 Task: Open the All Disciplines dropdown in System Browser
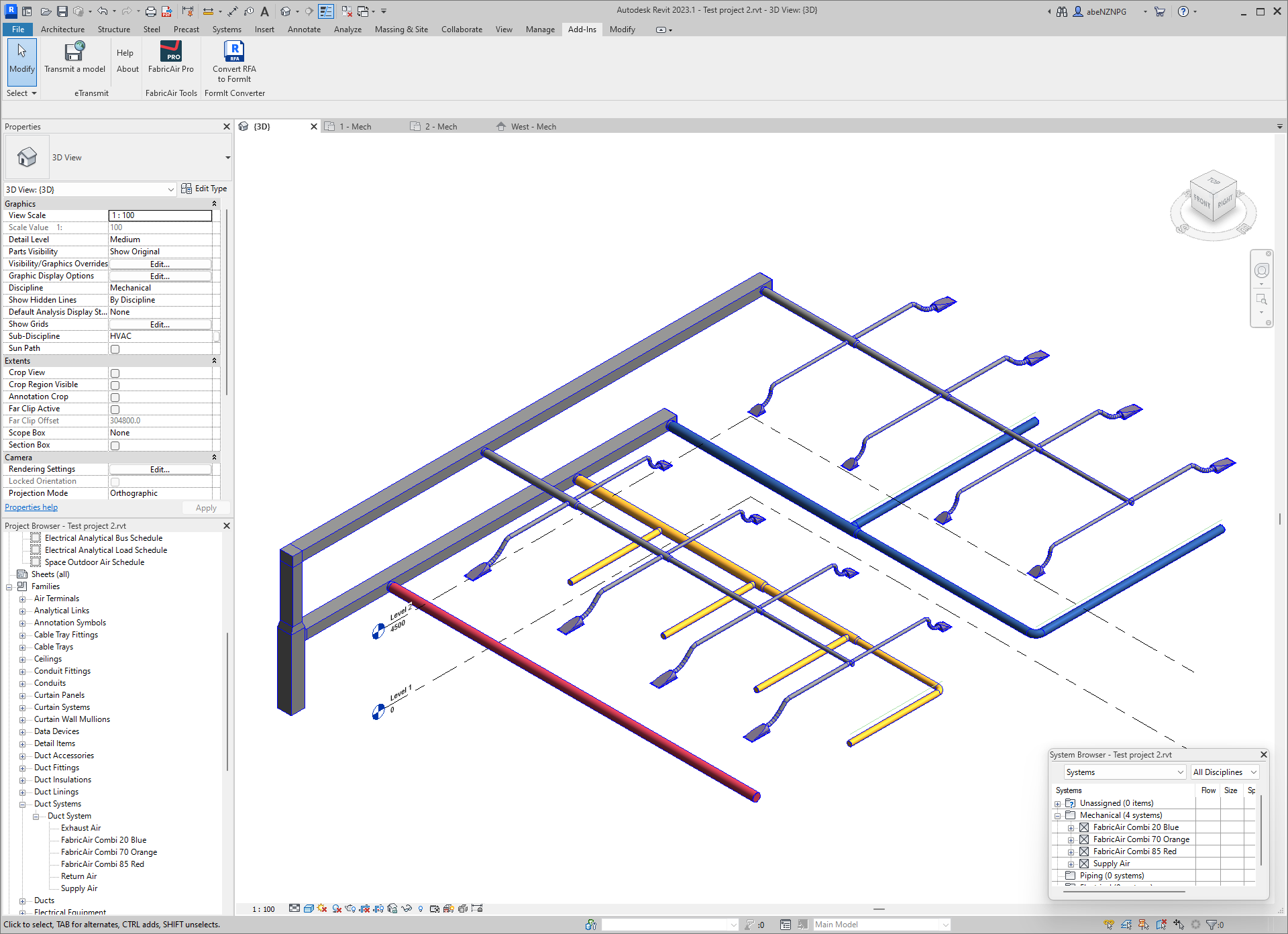pos(1224,772)
